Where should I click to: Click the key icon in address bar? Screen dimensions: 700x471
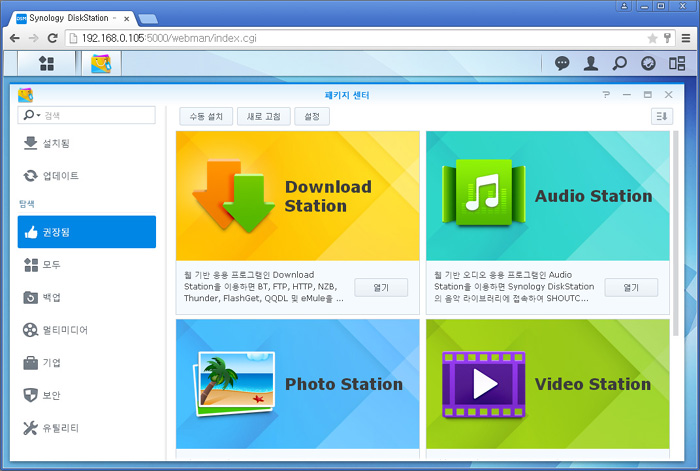tap(667, 38)
